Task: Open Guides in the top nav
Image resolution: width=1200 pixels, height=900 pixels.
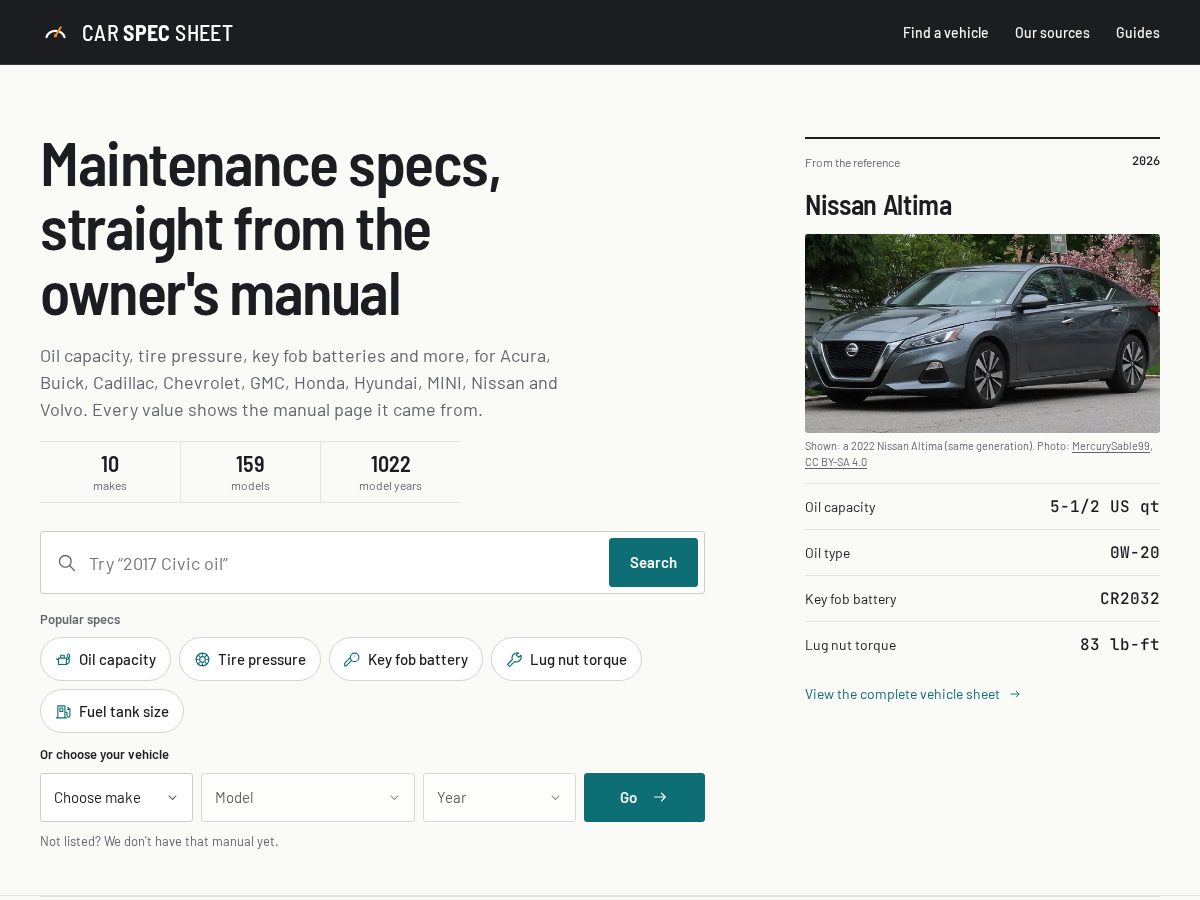Action: [x=1138, y=33]
